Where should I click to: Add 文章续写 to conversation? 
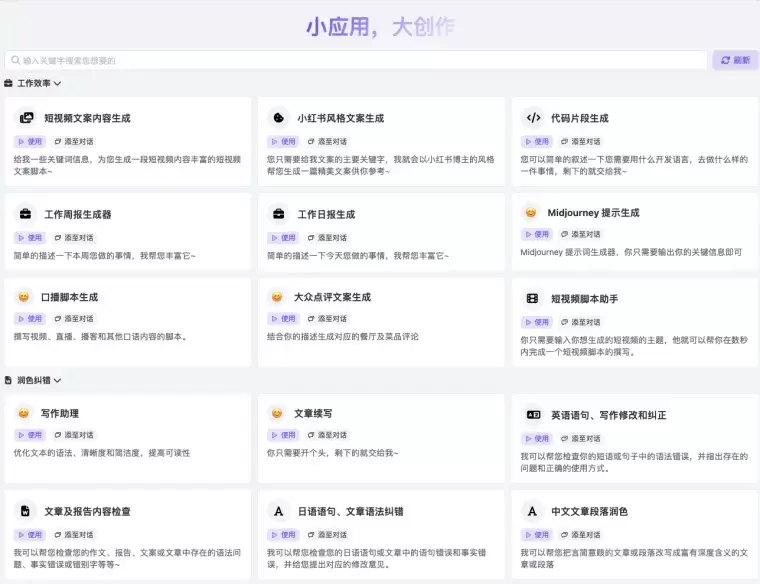tap(327, 435)
